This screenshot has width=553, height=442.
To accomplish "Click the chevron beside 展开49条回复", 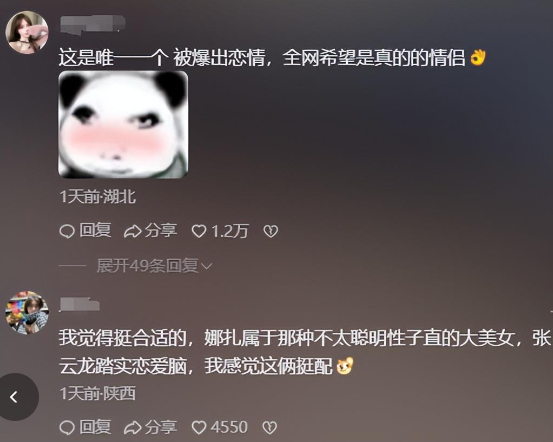I will tap(206, 266).
